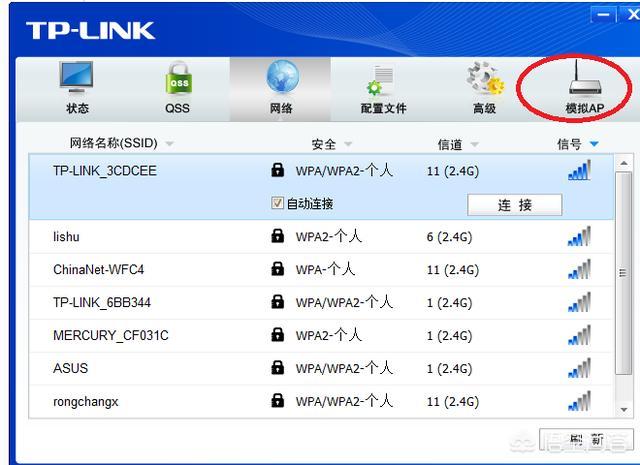Open the QSS lock icon
The image size is (640, 465).
(x=177, y=80)
